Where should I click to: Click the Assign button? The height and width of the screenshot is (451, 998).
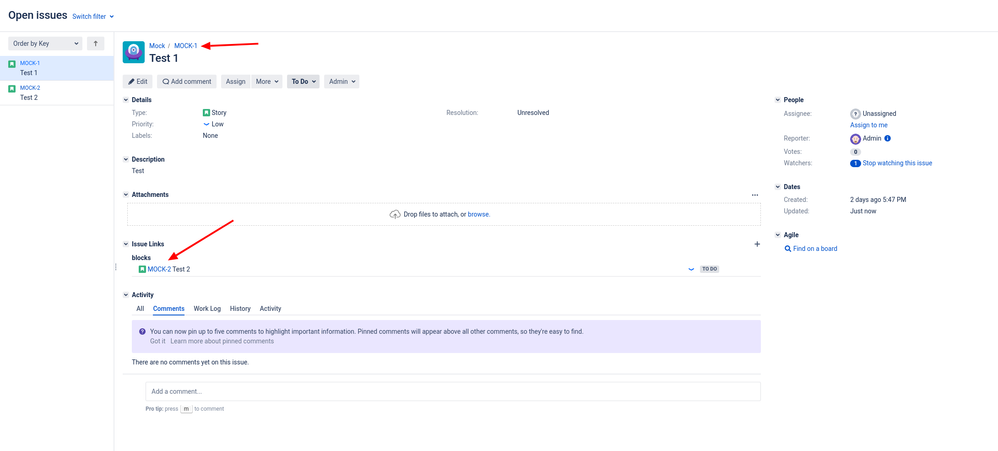(x=235, y=81)
